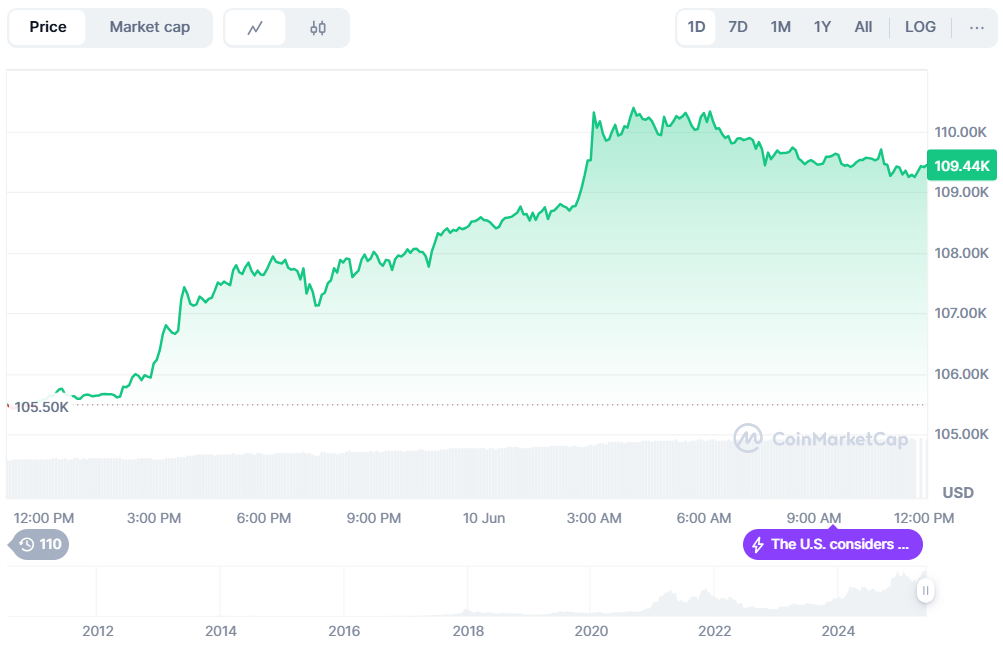Click the range slider pause handle
Screen dimensions: 1003x647
click(x=926, y=591)
